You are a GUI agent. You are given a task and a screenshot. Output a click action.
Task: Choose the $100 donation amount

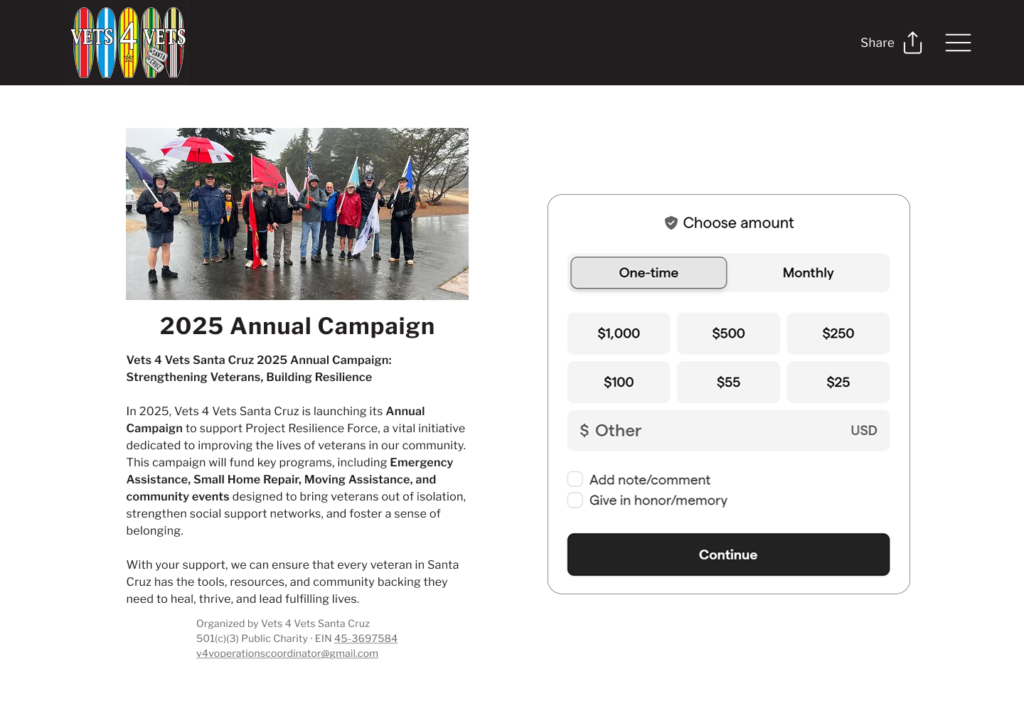coord(618,382)
